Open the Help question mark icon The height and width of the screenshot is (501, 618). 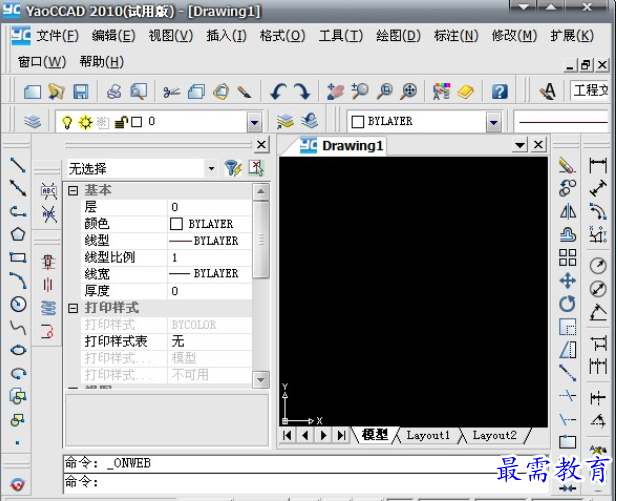point(499,92)
